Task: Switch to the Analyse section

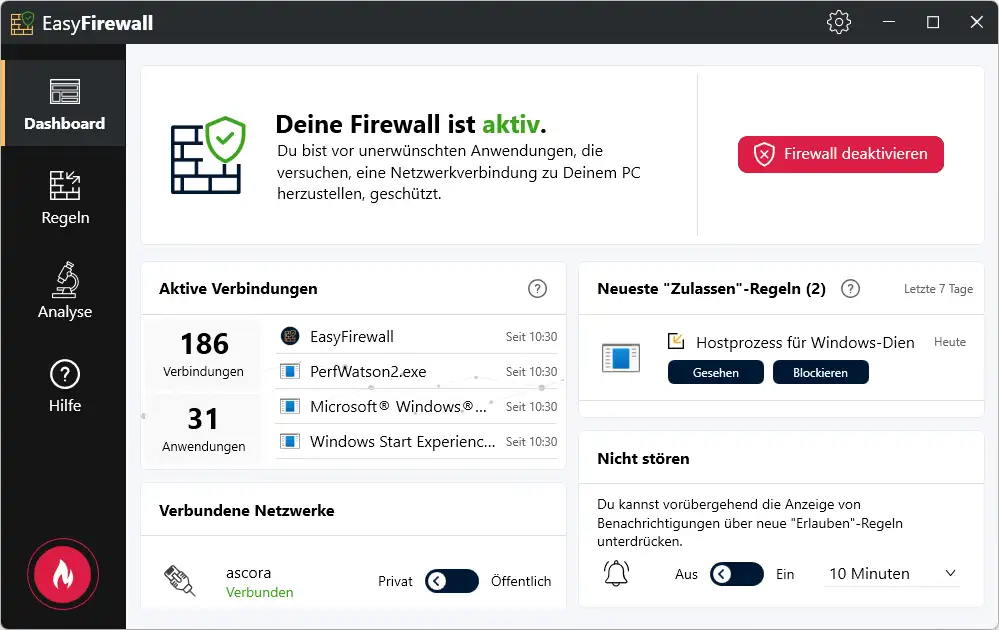Action: click(65, 291)
